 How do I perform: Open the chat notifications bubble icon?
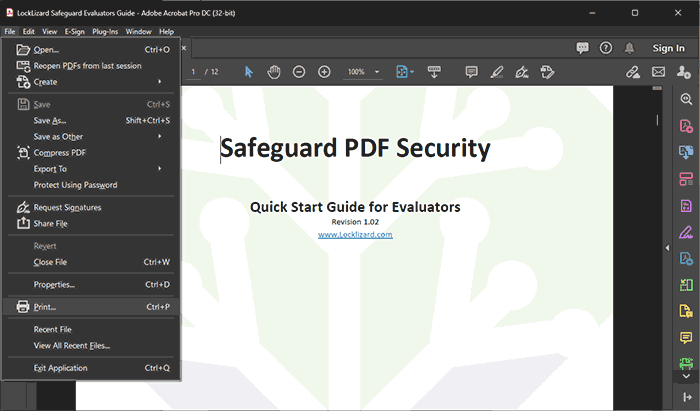[x=582, y=48]
